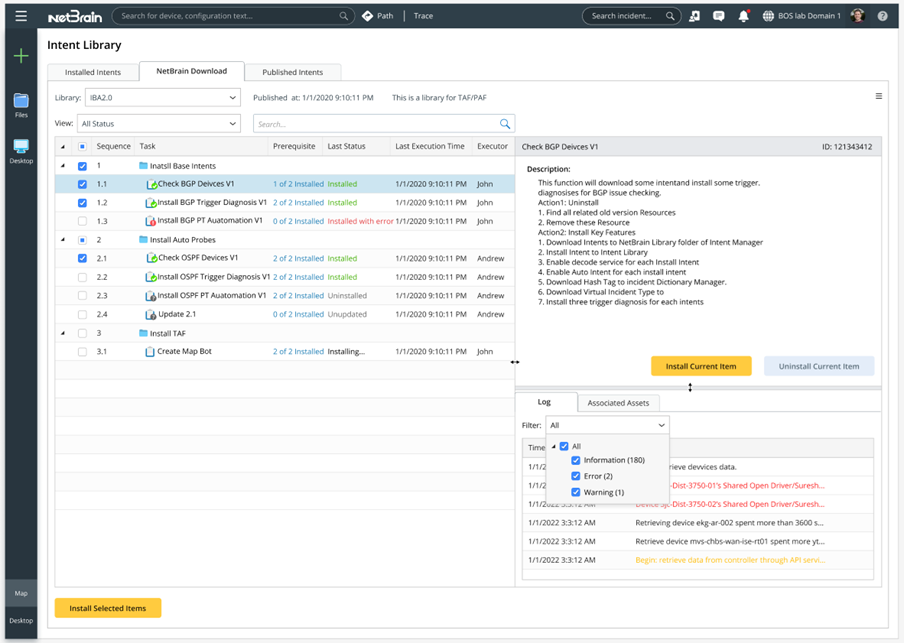Open the user avatar profile

(857, 16)
